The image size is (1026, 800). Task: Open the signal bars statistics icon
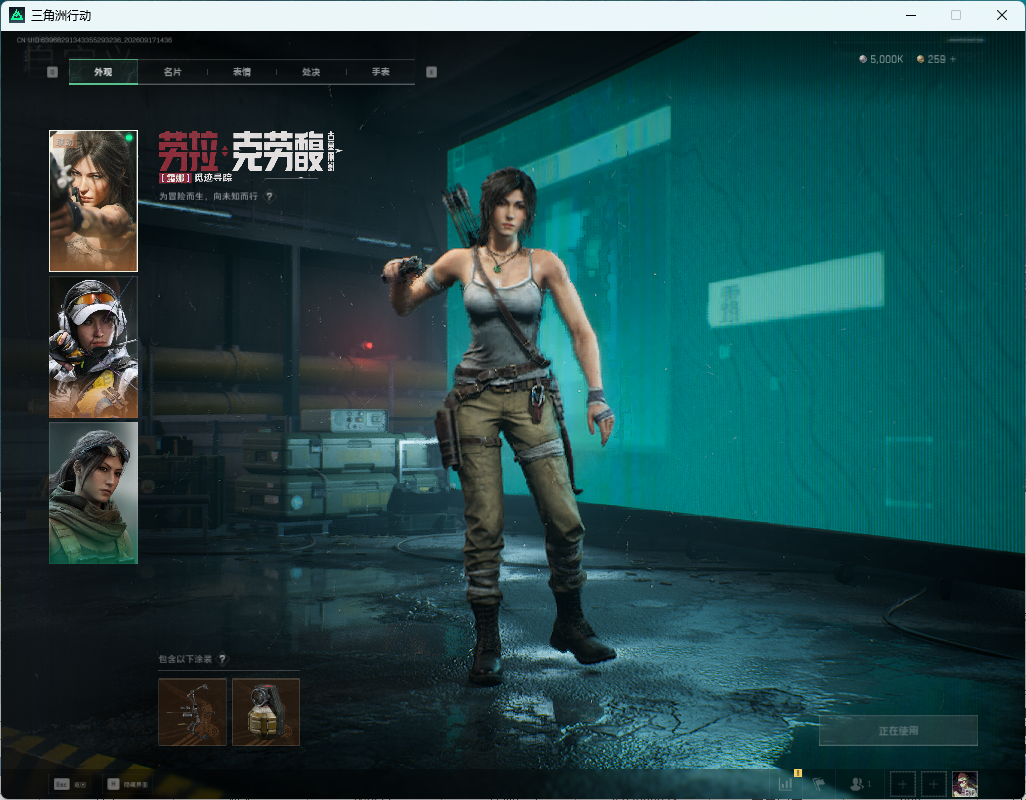pos(786,784)
